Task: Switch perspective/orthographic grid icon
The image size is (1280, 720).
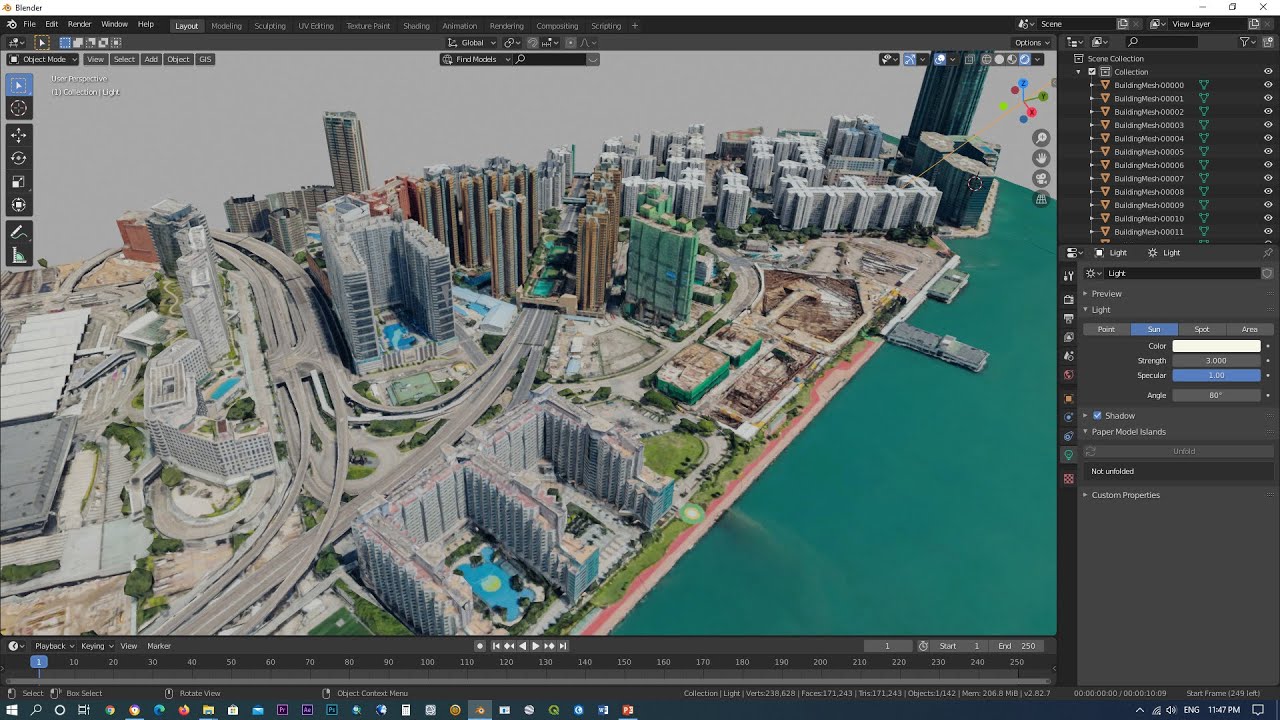Action: pyautogui.click(x=1041, y=199)
